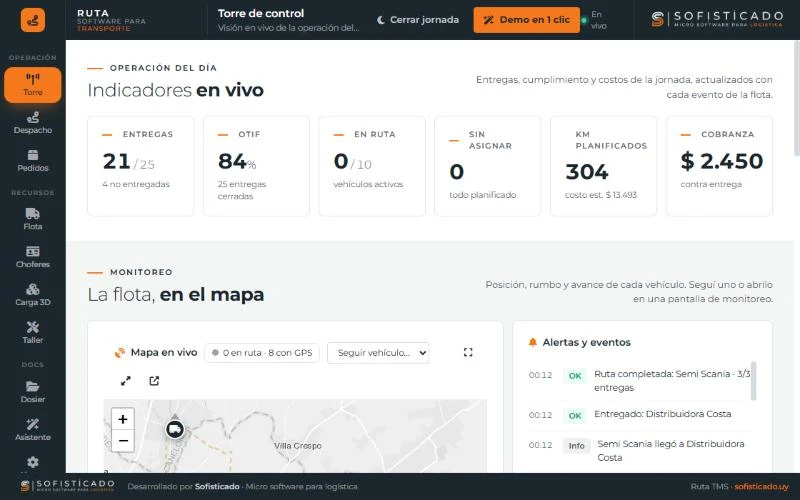Open the Taller workshop section

tap(33, 333)
